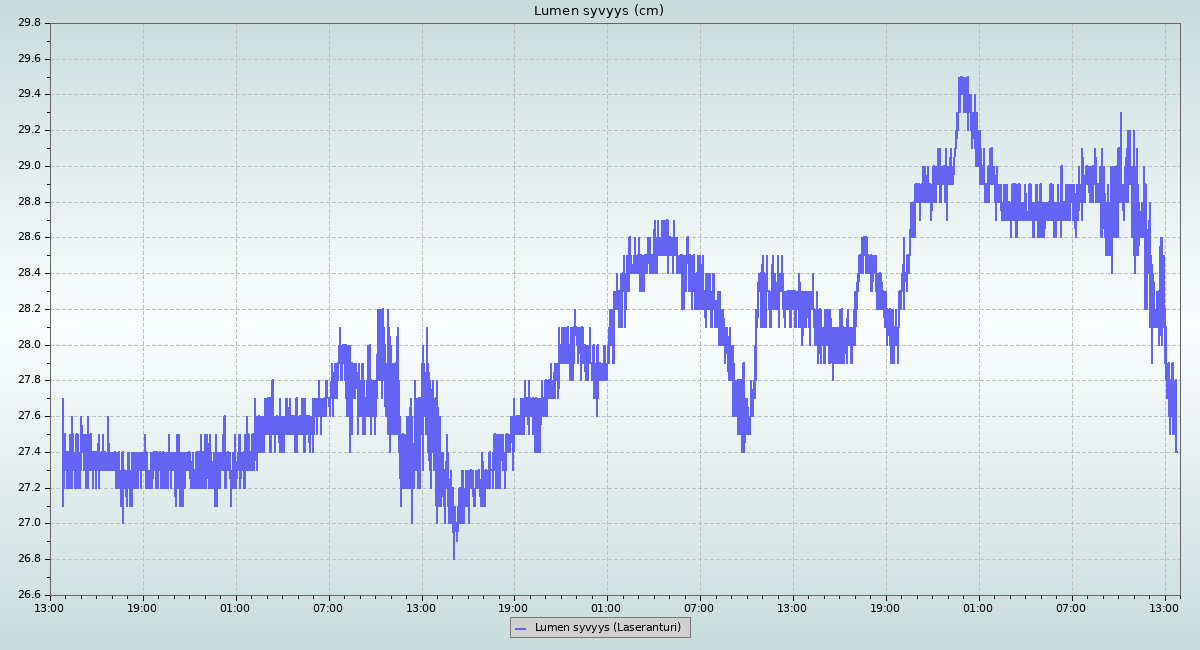Select the 27.0 vertical axis label

click(29, 523)
